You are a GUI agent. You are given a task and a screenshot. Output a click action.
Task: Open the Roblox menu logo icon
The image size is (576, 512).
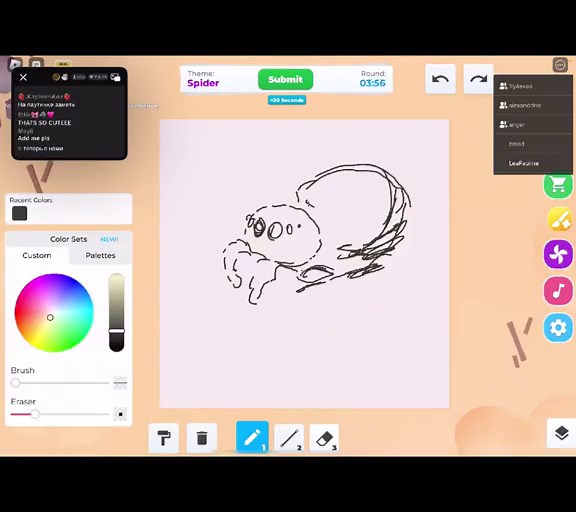[x=15, y=64]
